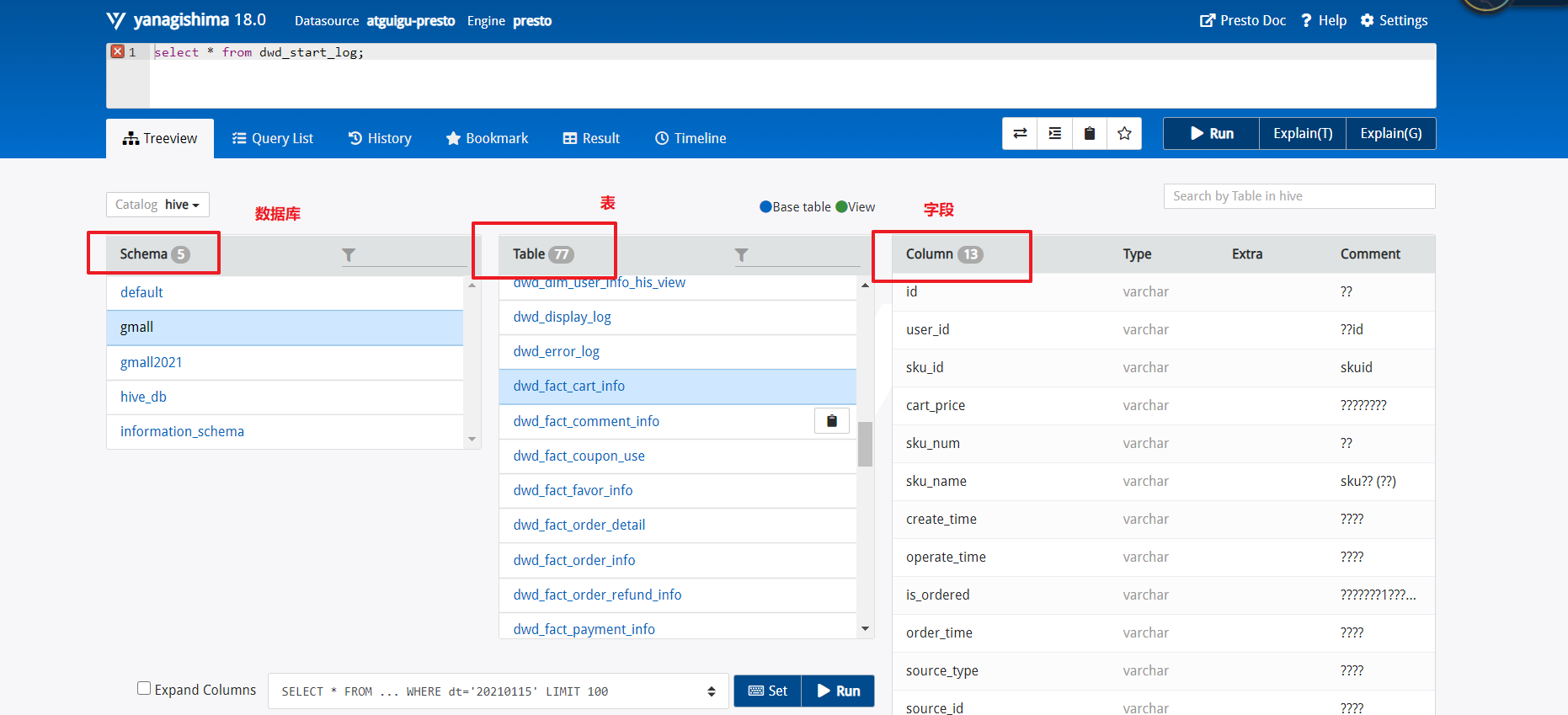The width and height of the screenshot is (1568, 715).
Task: Select table dwd_fact_cart_info
Action: click(x=678, y=386)
